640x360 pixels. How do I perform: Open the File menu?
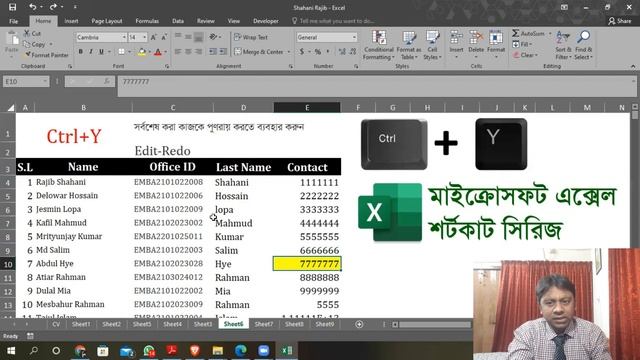(x=13, y=21)
